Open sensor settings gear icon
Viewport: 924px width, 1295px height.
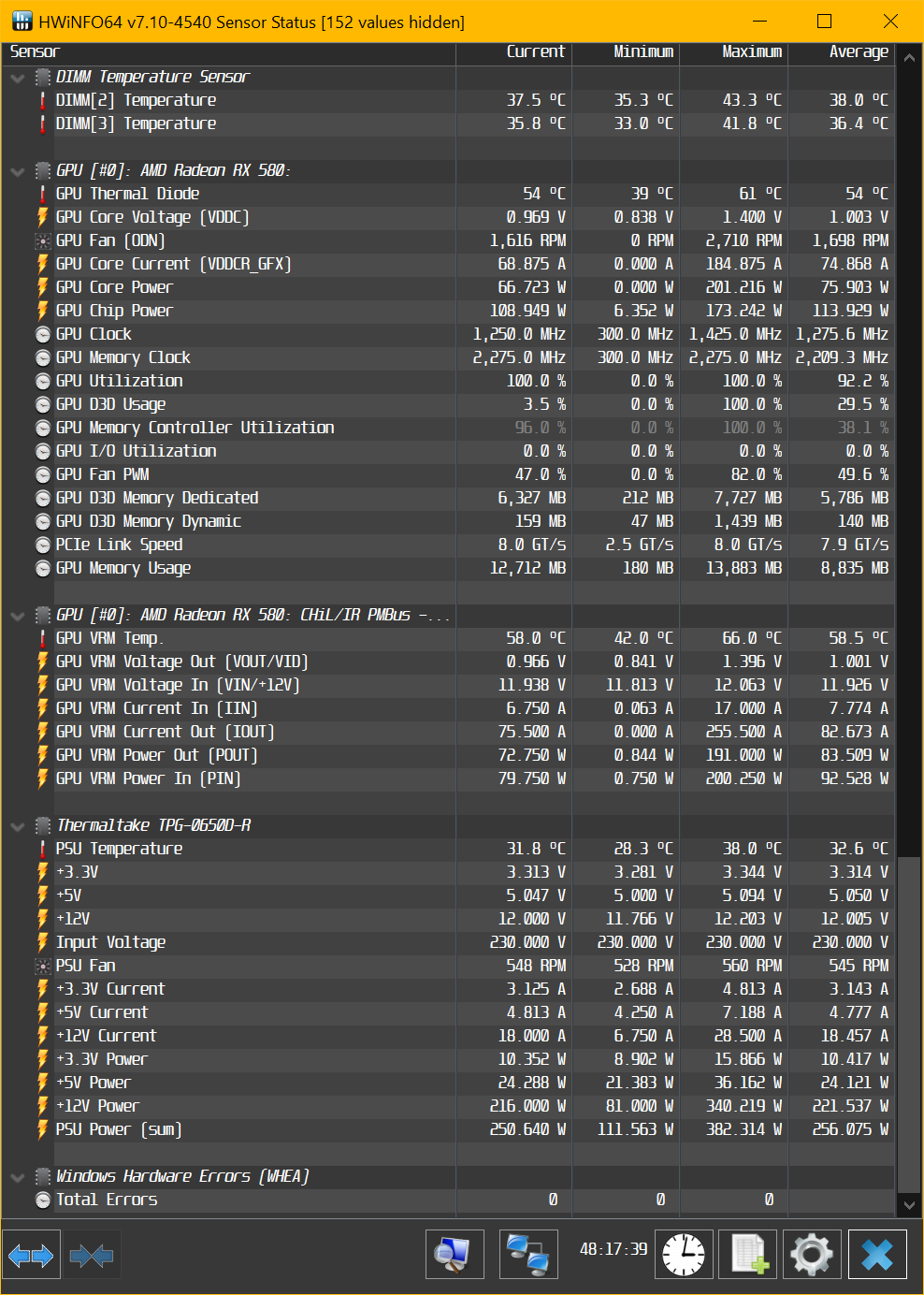pos(811,1255)
